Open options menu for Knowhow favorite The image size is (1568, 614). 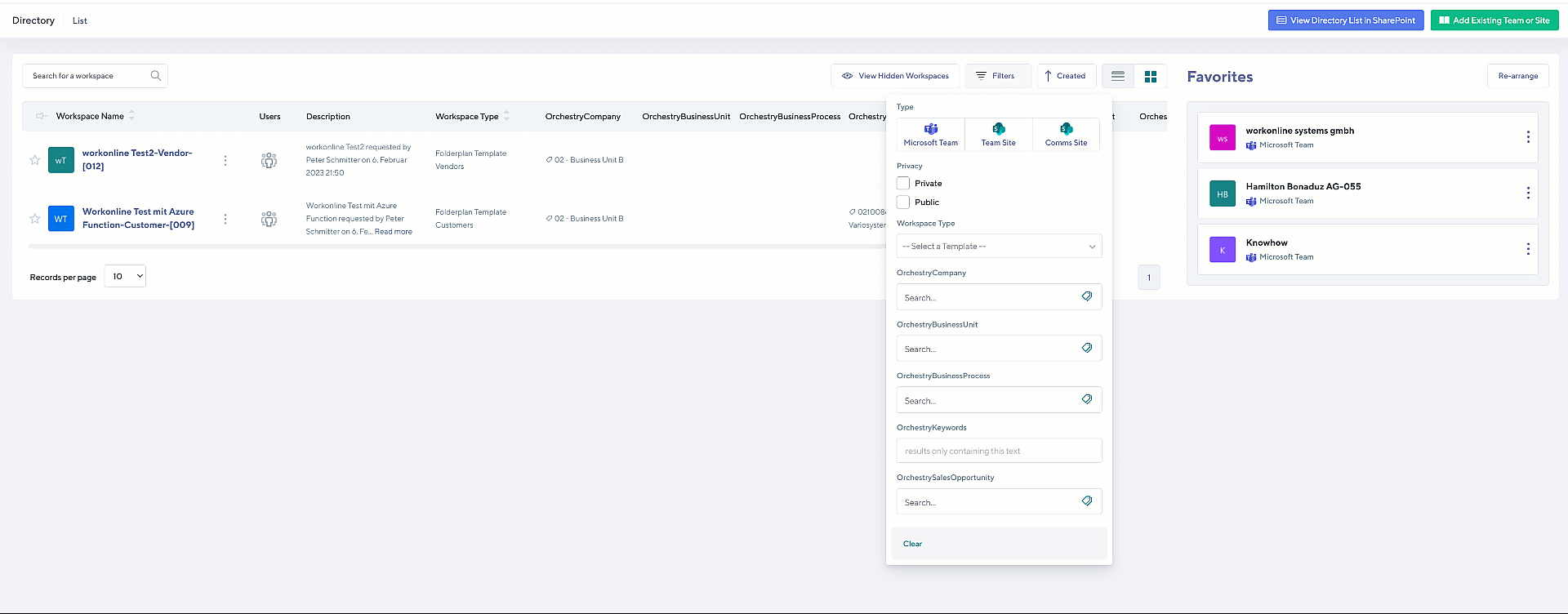[1528, 249]
